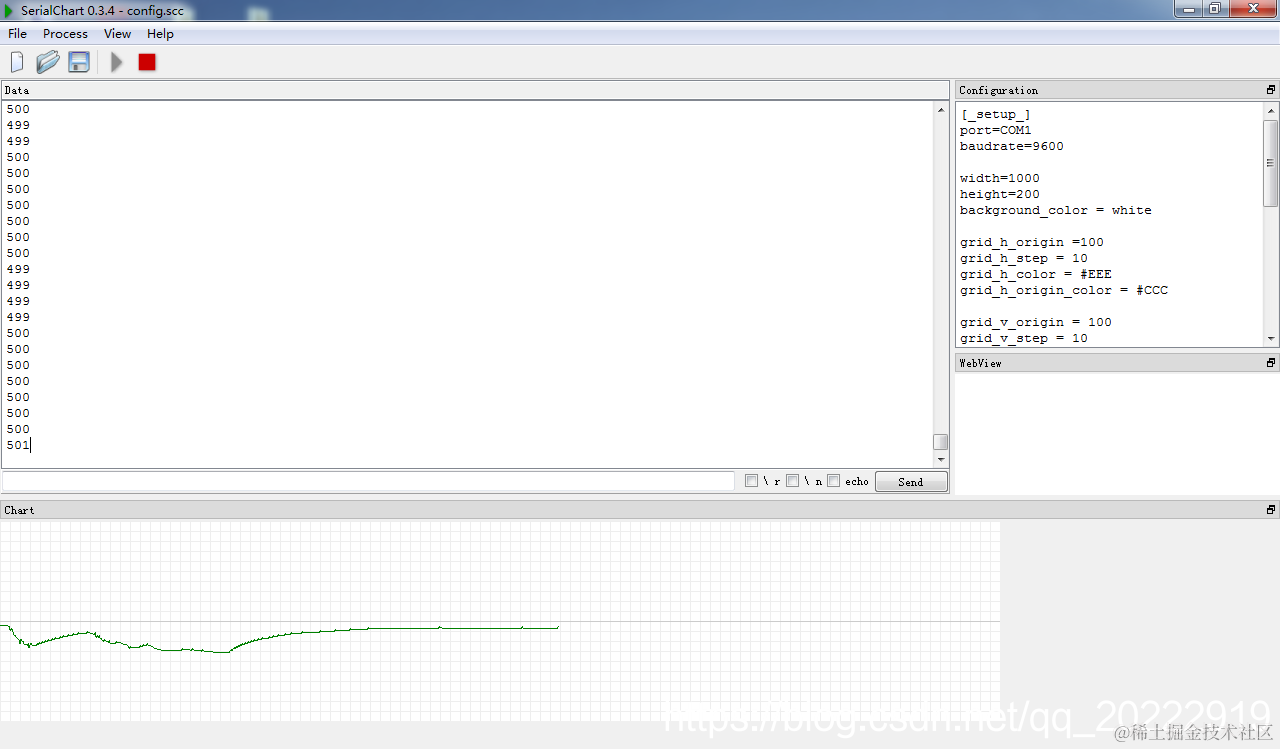
Task: Click the grid_h_step = 10 line
Action: point(1024,258)
